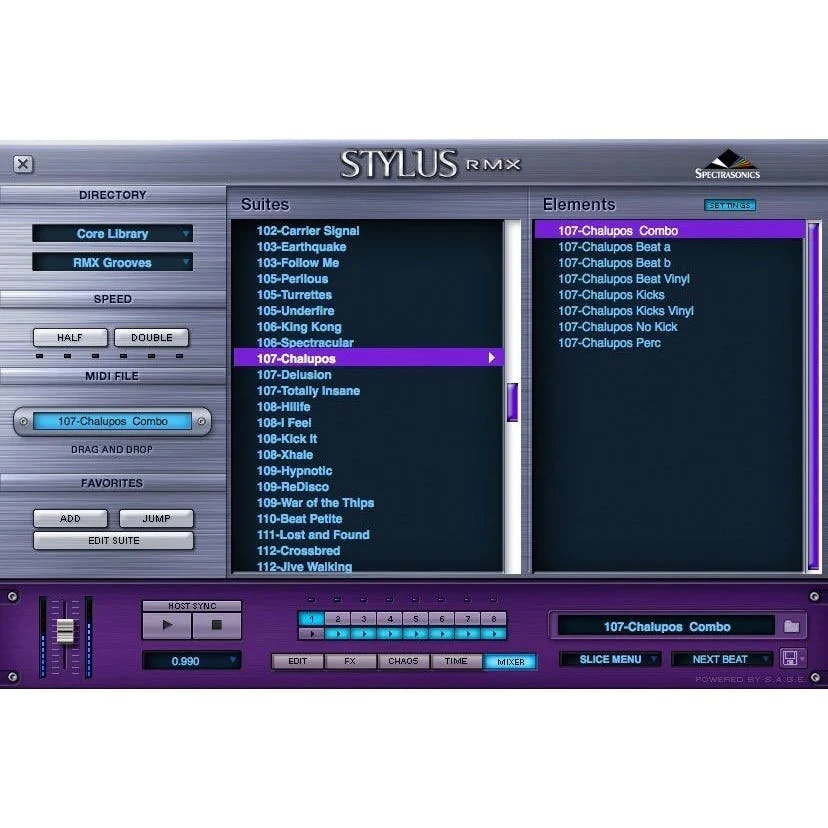Click the Suites list scrollbar thumb
This screenshot has height=828, width=828.
click(x=512, y=402)
